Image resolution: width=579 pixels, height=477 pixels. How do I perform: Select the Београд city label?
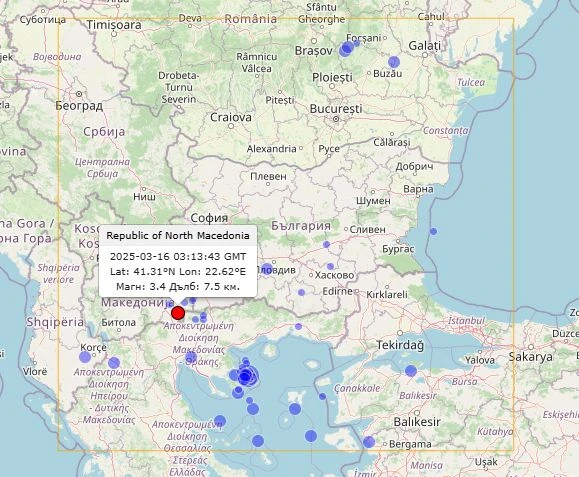point(79,106)
